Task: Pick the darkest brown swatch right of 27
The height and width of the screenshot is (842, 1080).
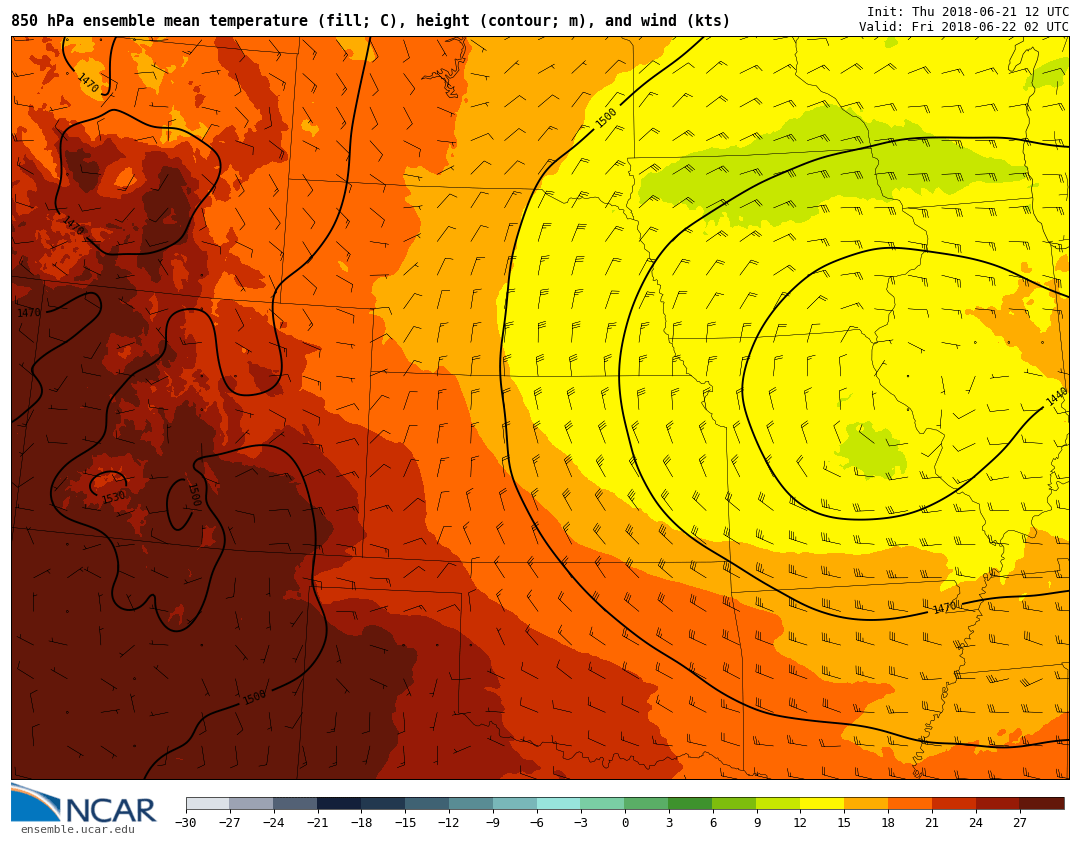Action: 1042,803
